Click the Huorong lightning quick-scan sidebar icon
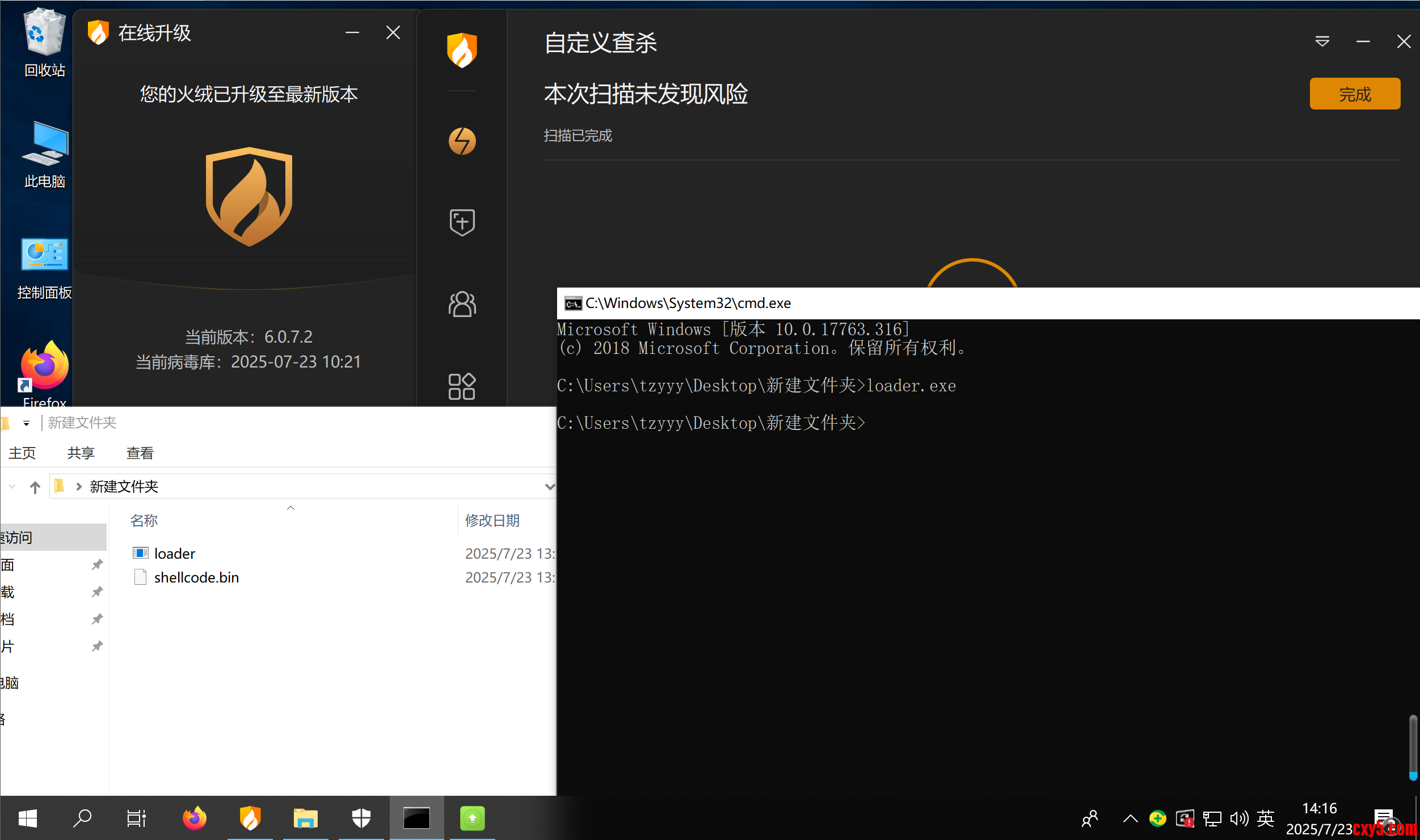Image resolution: width=1420 pixels, height=840 pixels. click(x=462, y=141)
